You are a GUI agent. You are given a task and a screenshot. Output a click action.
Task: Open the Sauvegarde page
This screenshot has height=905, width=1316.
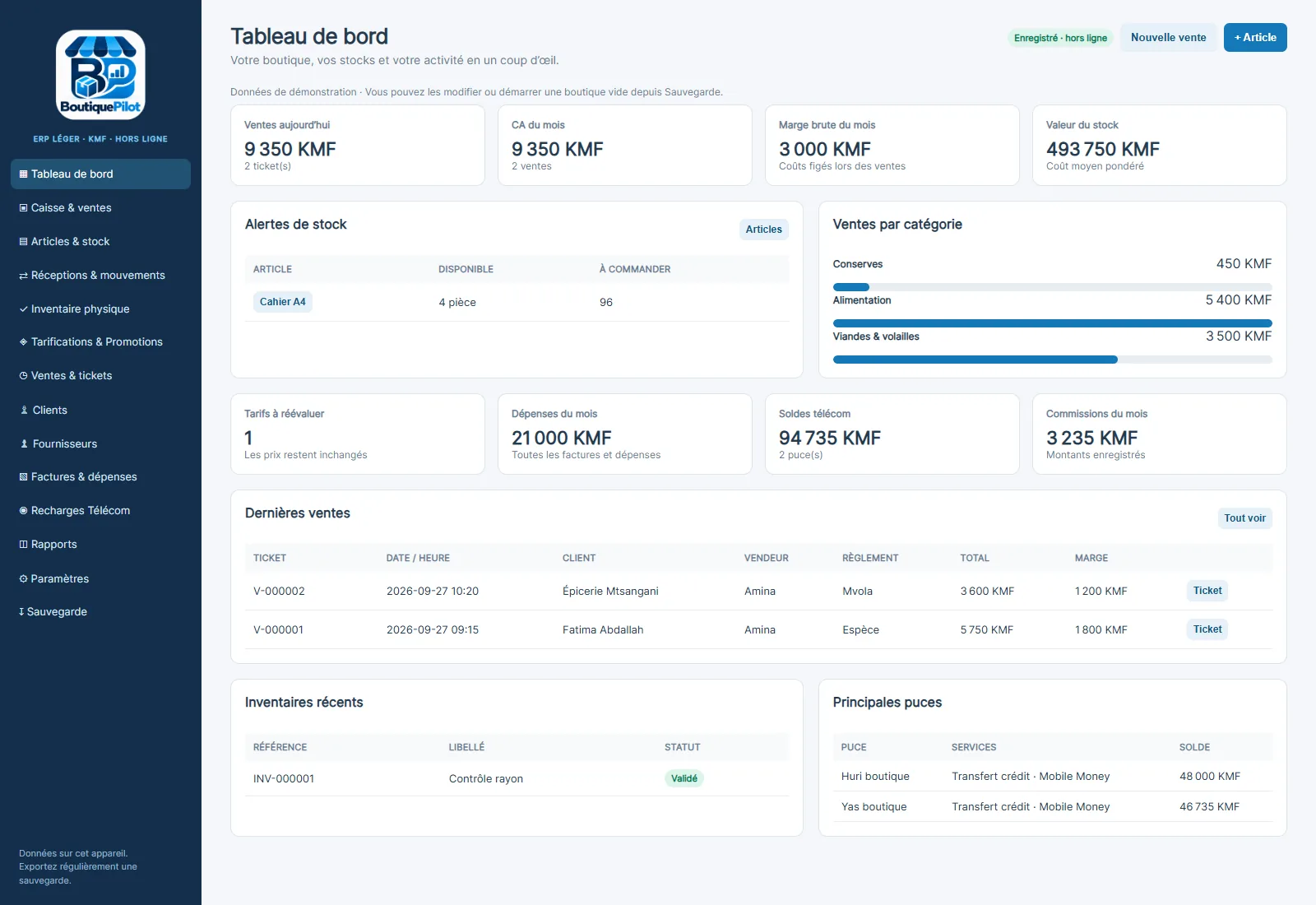[100, 611]
